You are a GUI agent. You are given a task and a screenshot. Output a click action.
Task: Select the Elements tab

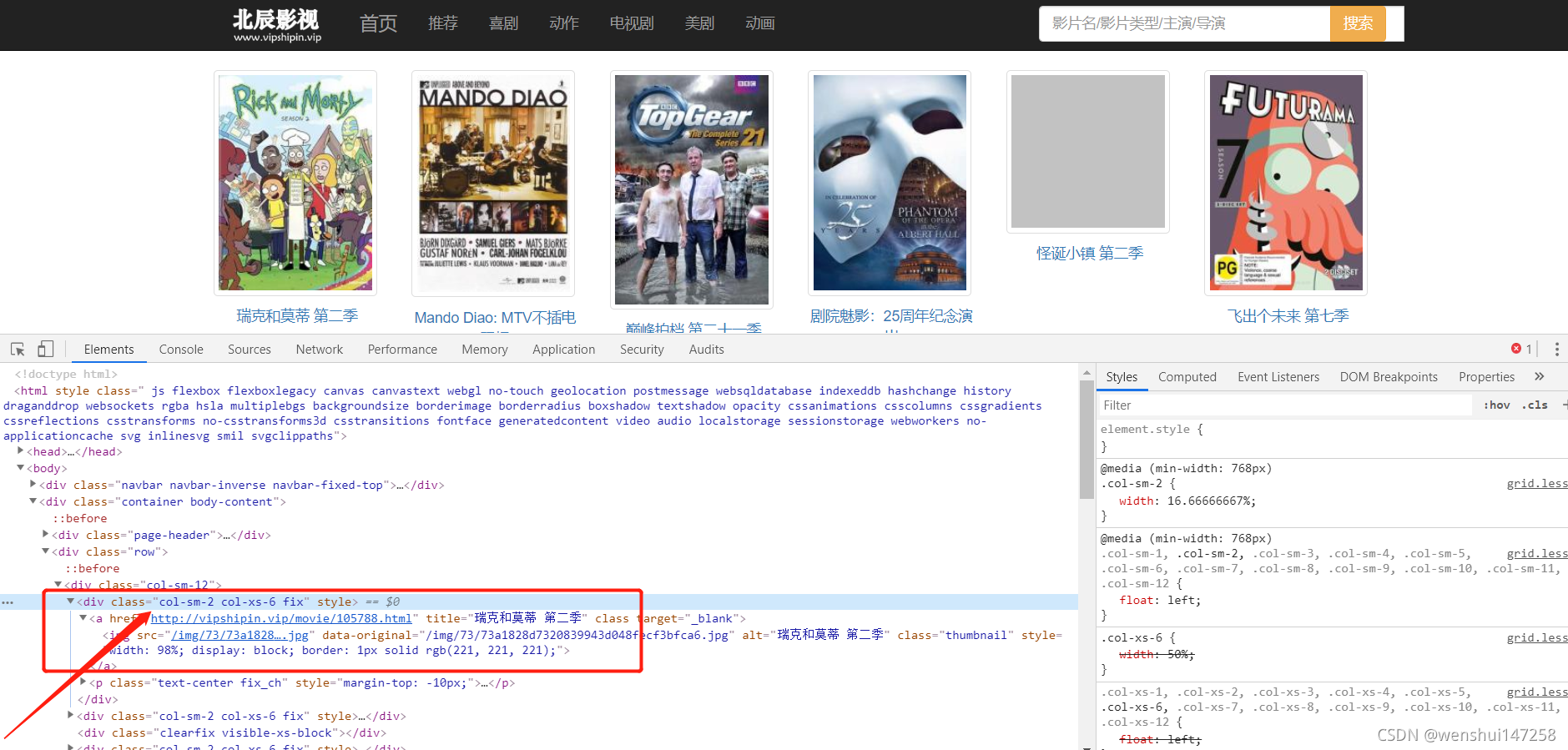pos(109,350)
